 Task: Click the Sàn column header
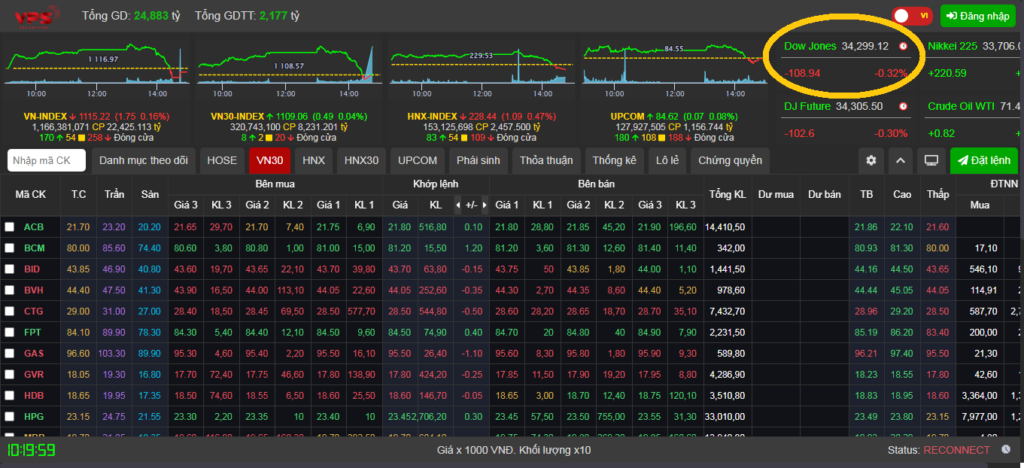[x=150, y=195]
